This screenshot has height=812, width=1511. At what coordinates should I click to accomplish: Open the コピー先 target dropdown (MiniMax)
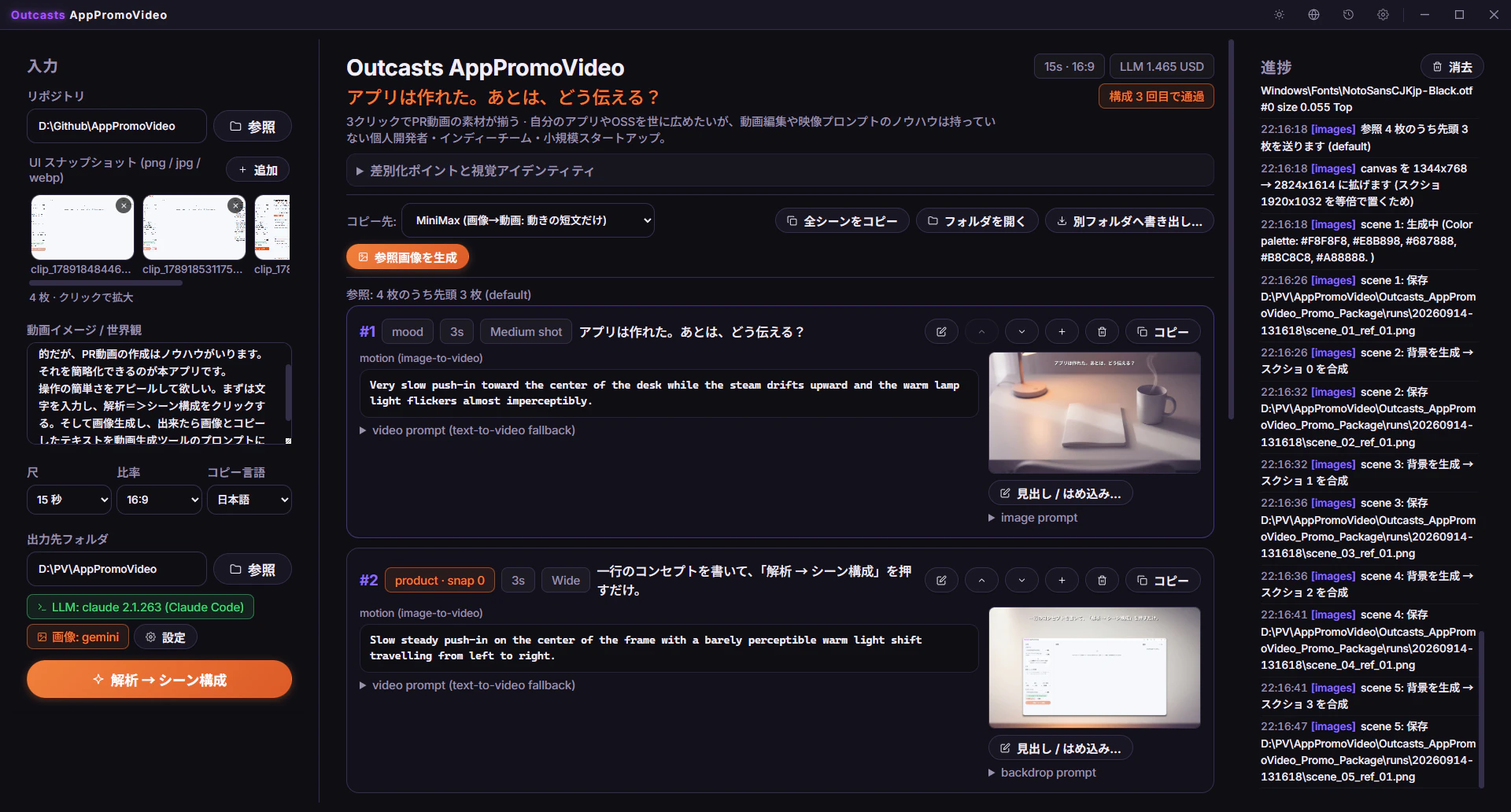click(528, 220)
